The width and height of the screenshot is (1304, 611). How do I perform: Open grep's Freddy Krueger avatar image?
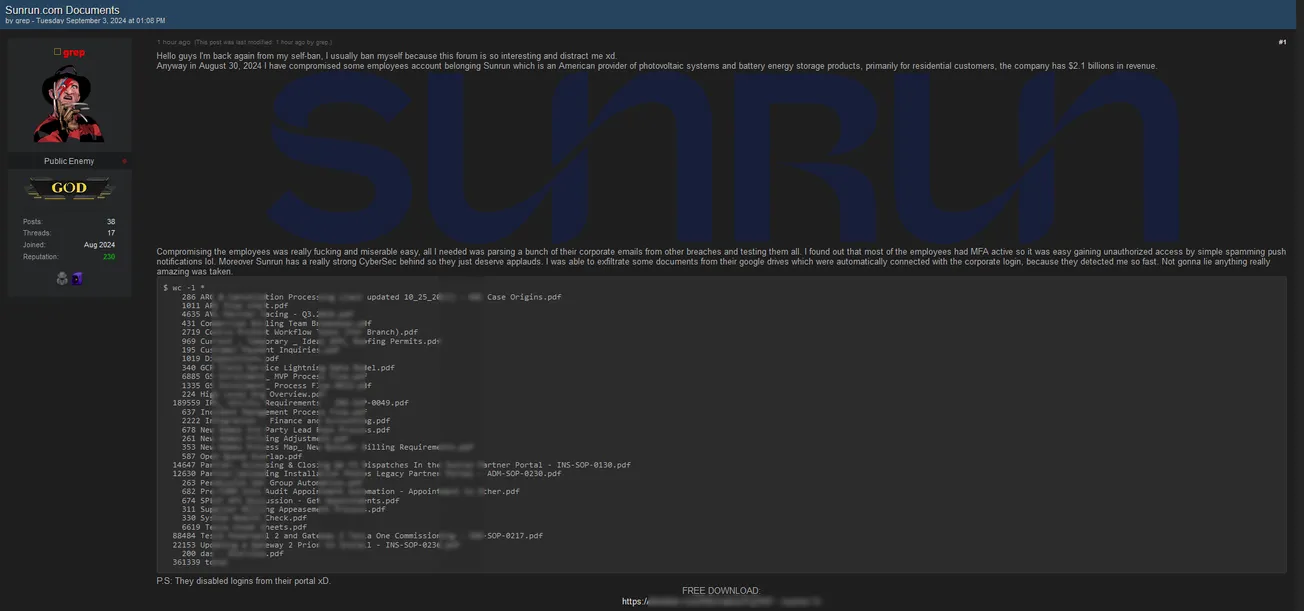69,105
